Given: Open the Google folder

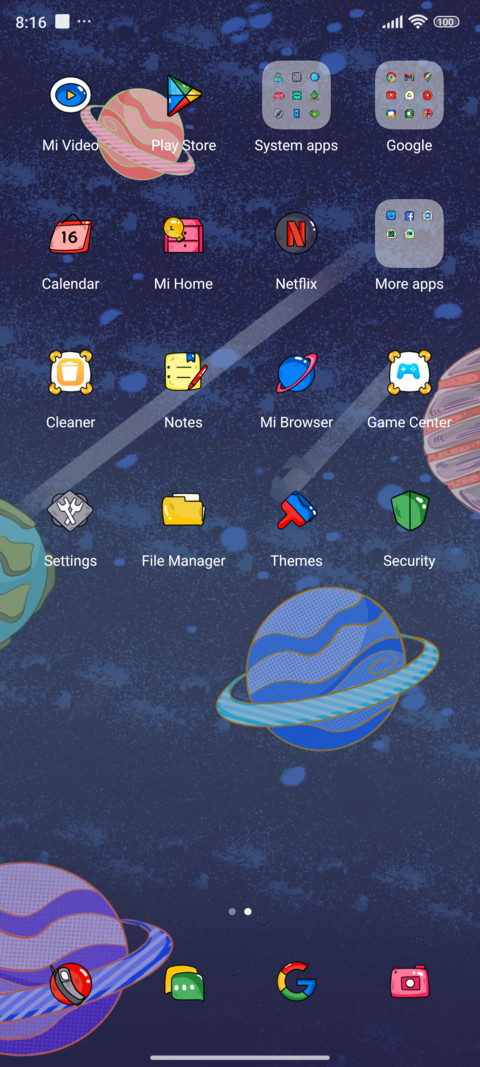Looking at the screenshot, I should (x=409, y=95).
